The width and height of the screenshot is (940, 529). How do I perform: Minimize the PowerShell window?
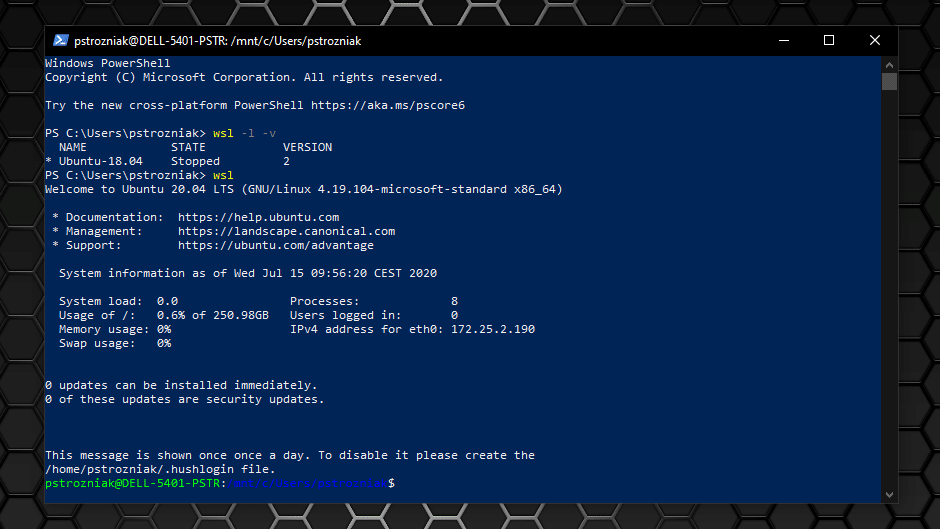(x=783, y=41)
